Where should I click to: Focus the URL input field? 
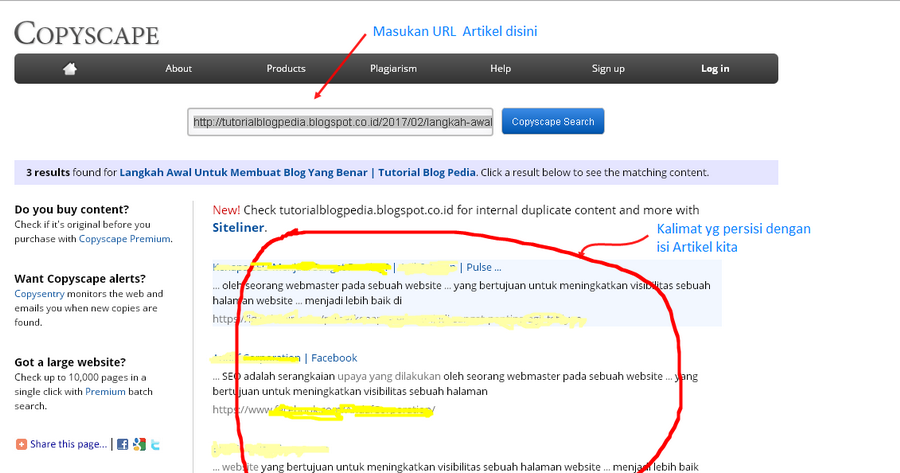click(x=340, y=122)
